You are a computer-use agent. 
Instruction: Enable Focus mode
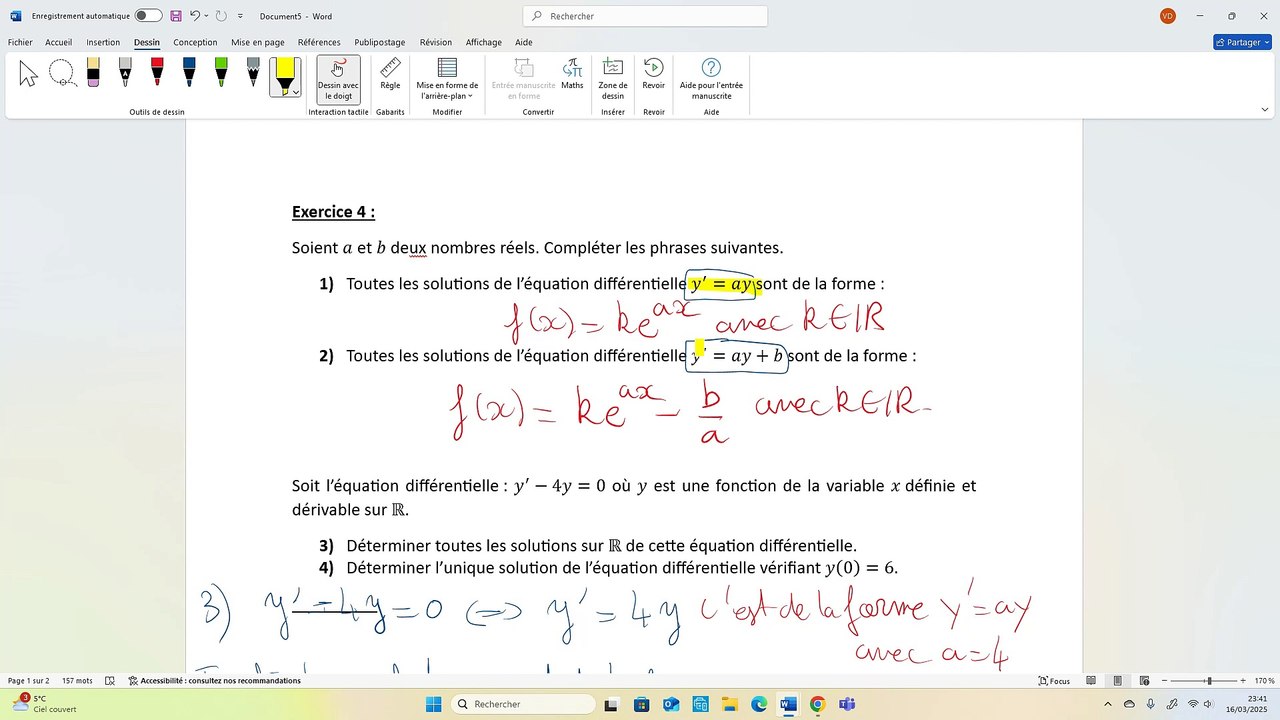click(x=1054, y=681)
